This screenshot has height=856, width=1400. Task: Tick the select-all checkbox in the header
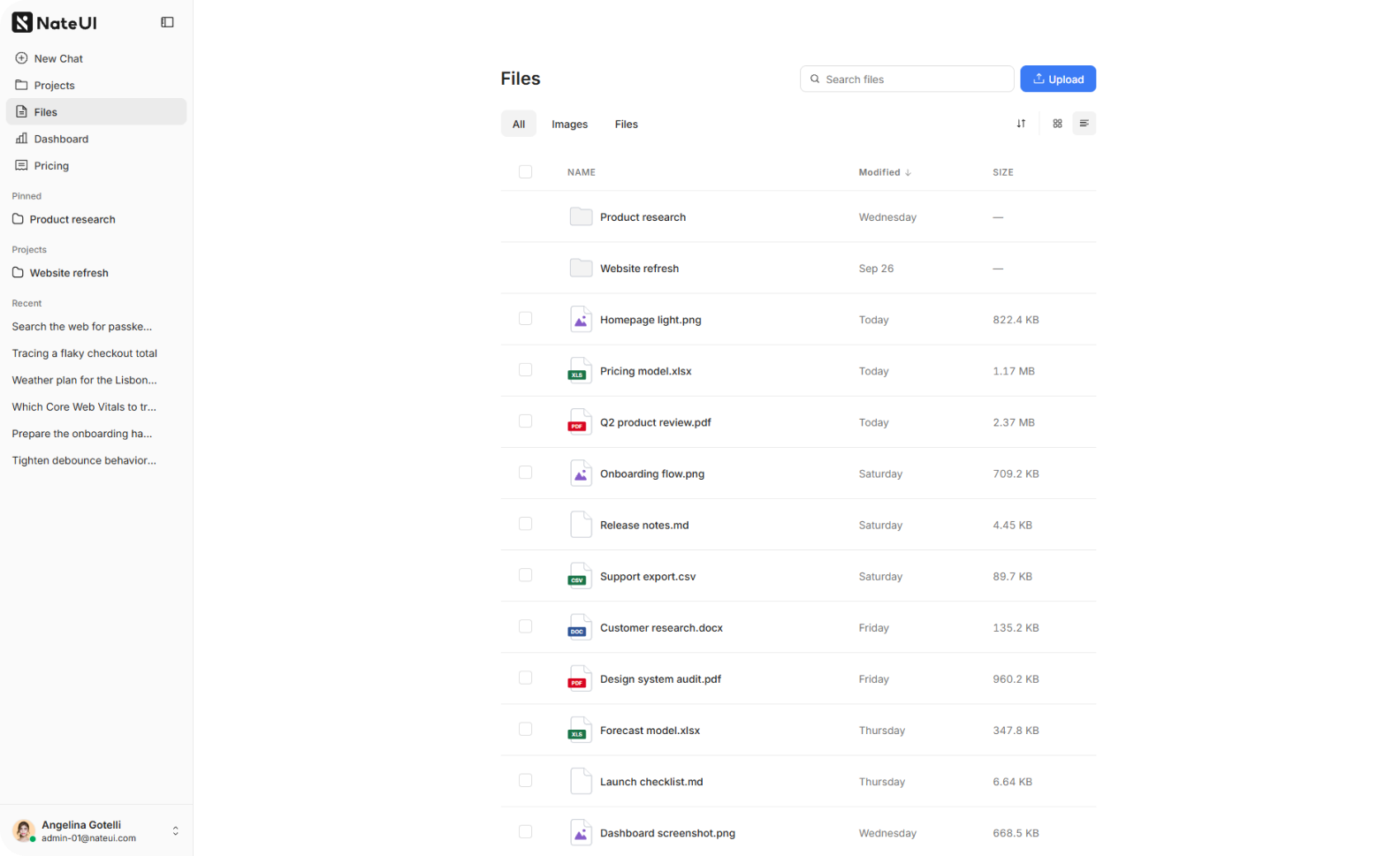tap(525, 171)
